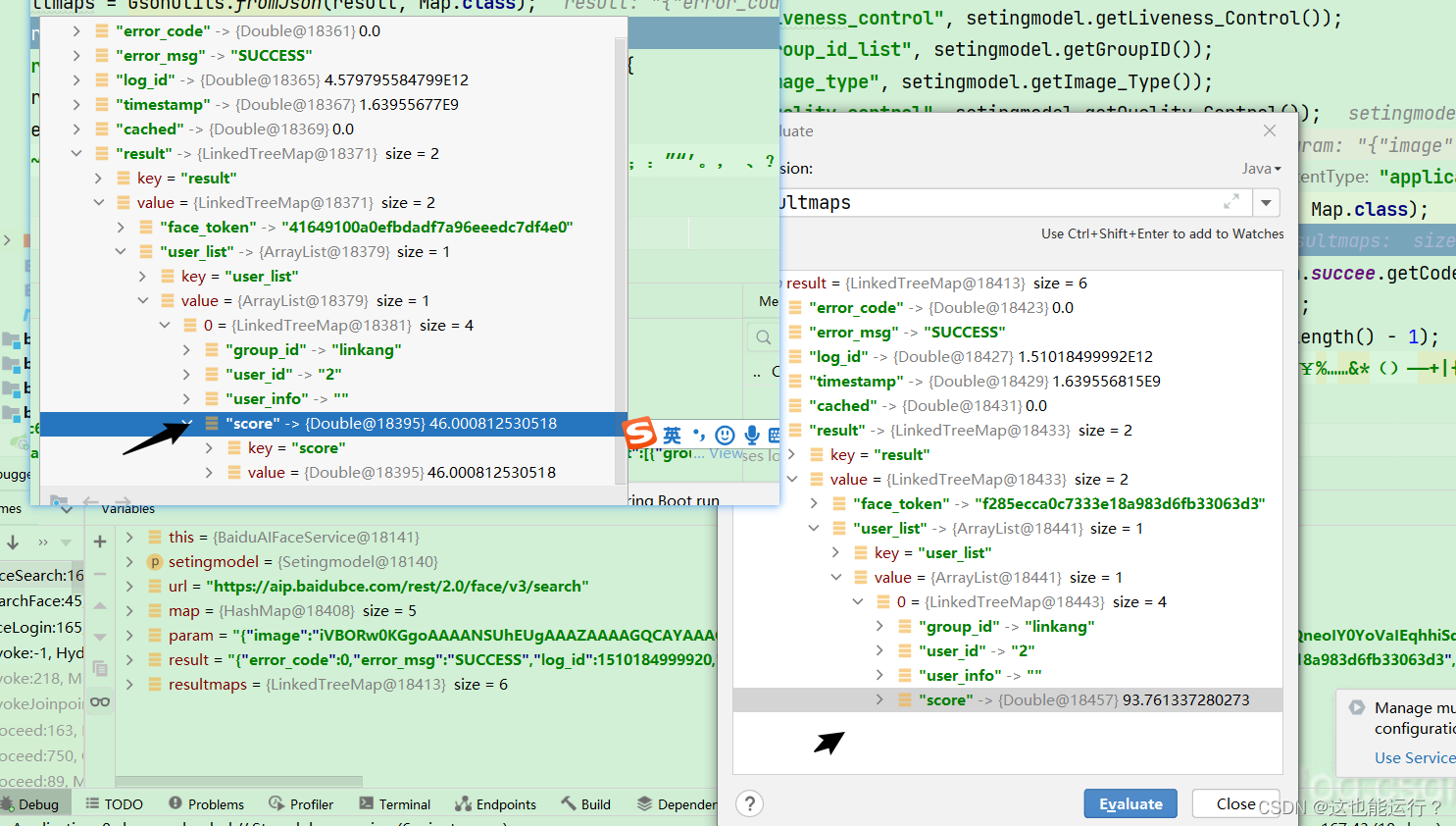
Task: Expand the resultmaps variable in Variables pane
Action: click(x=129, y=685)
